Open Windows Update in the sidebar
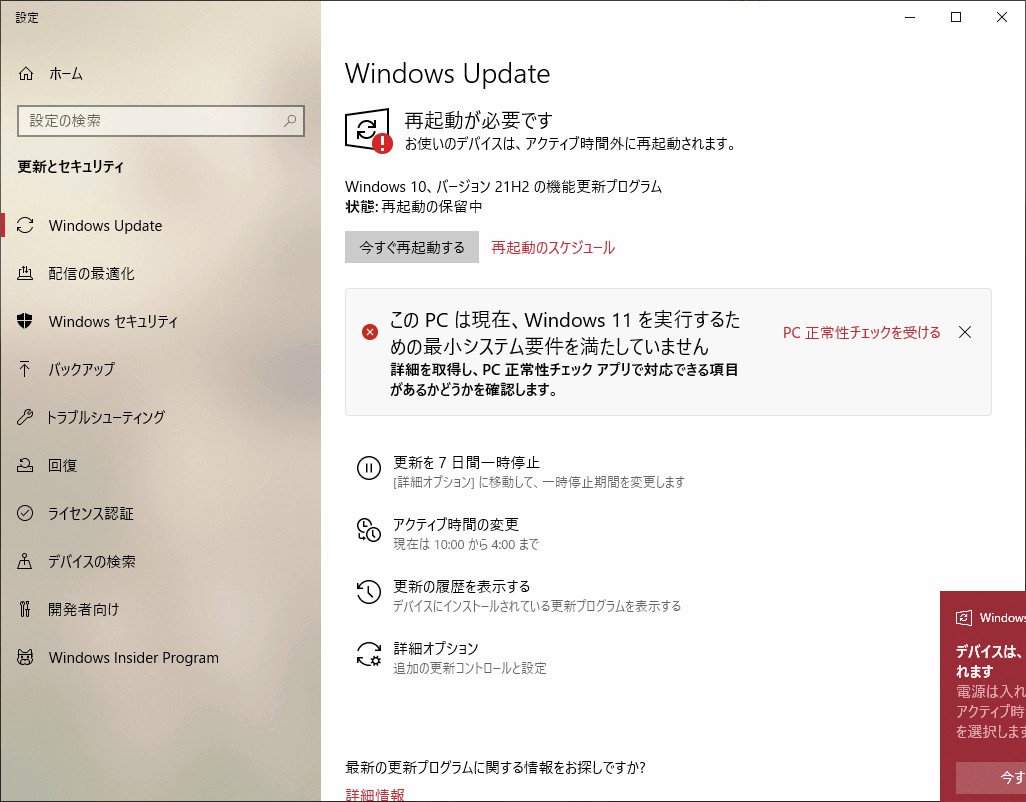1026x802 pixels. (160, 226)
